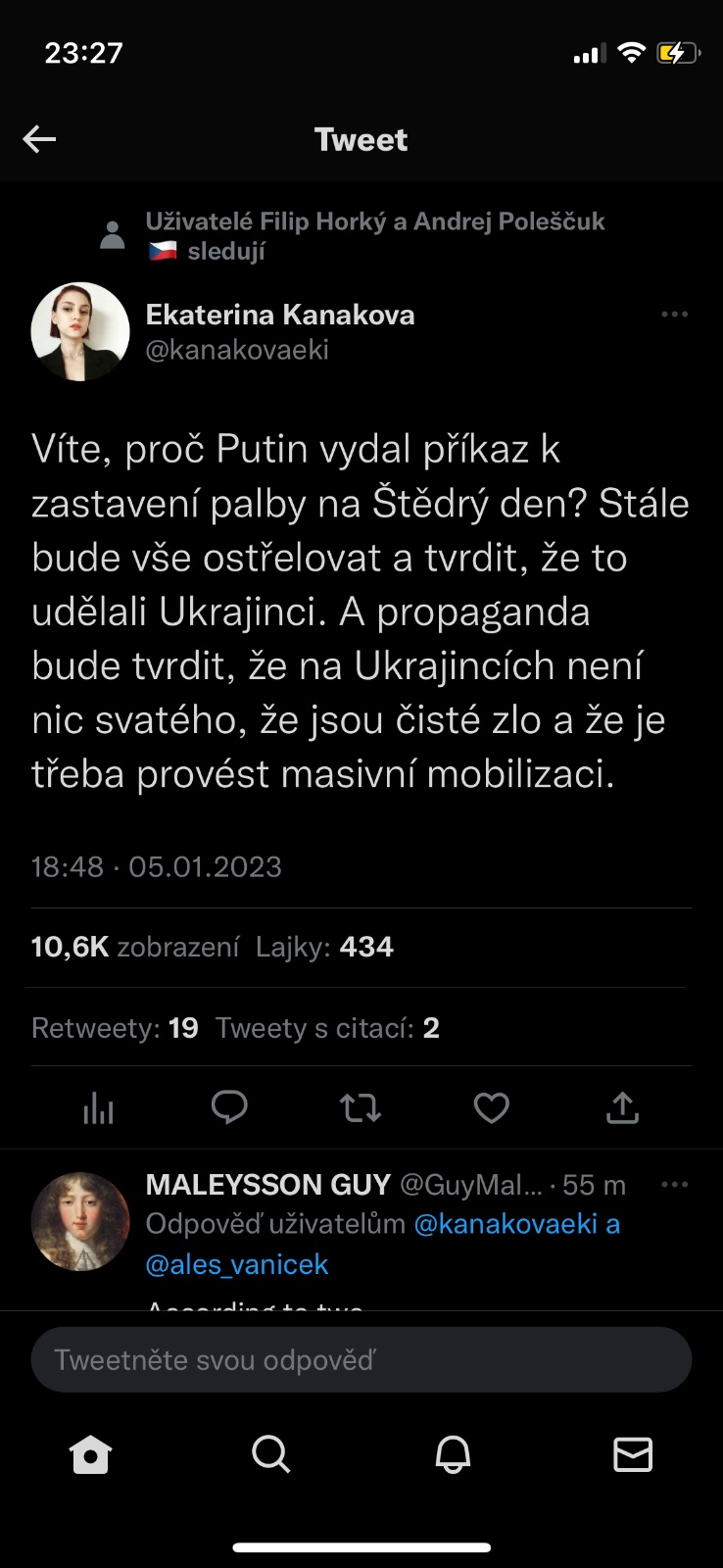The height and width of the screenshot is (1568, 723).
Task: Go back using the arrow icon
Action: point(39,139)
